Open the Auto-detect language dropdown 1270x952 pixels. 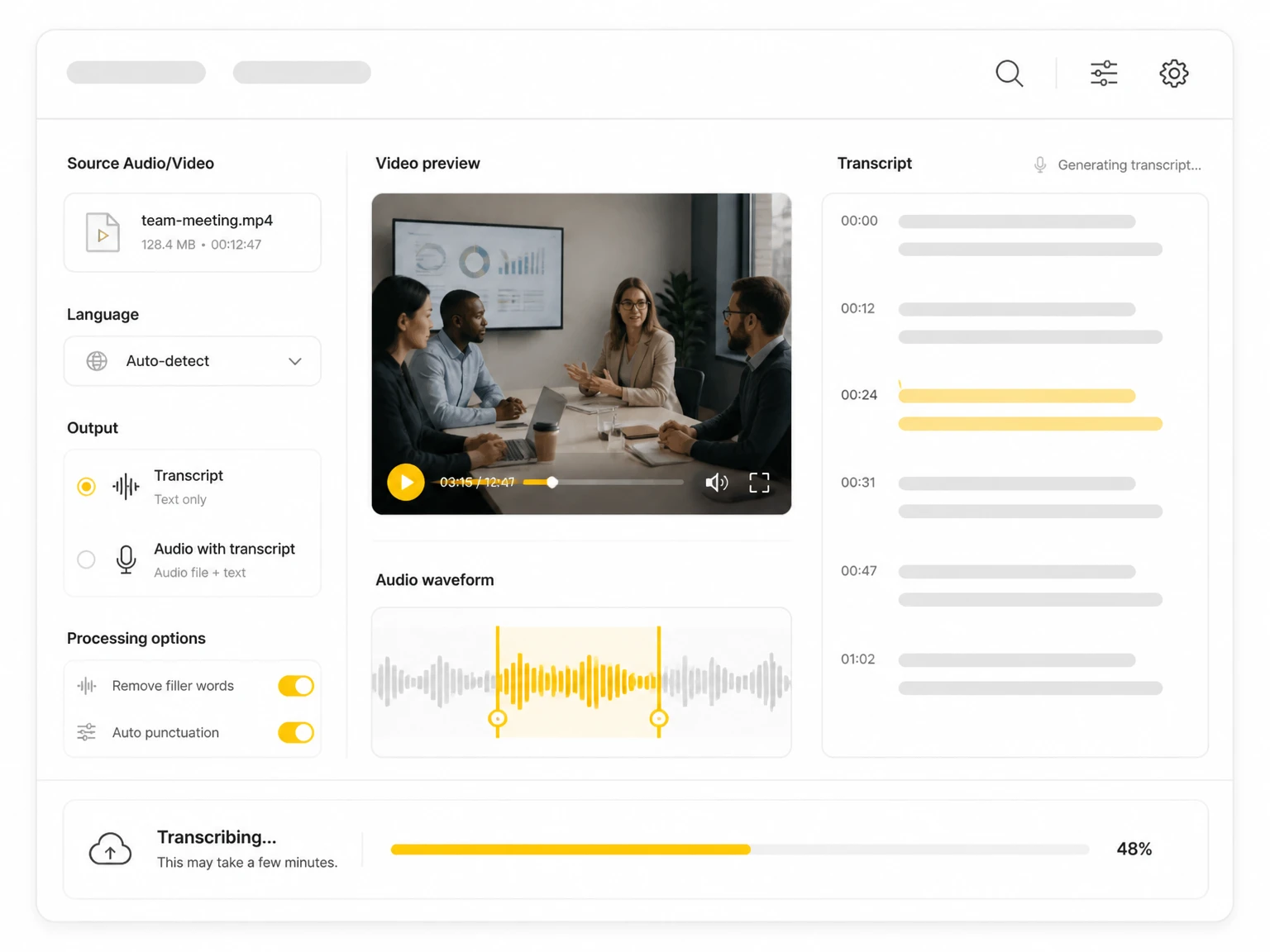click(x=193, y=361)
